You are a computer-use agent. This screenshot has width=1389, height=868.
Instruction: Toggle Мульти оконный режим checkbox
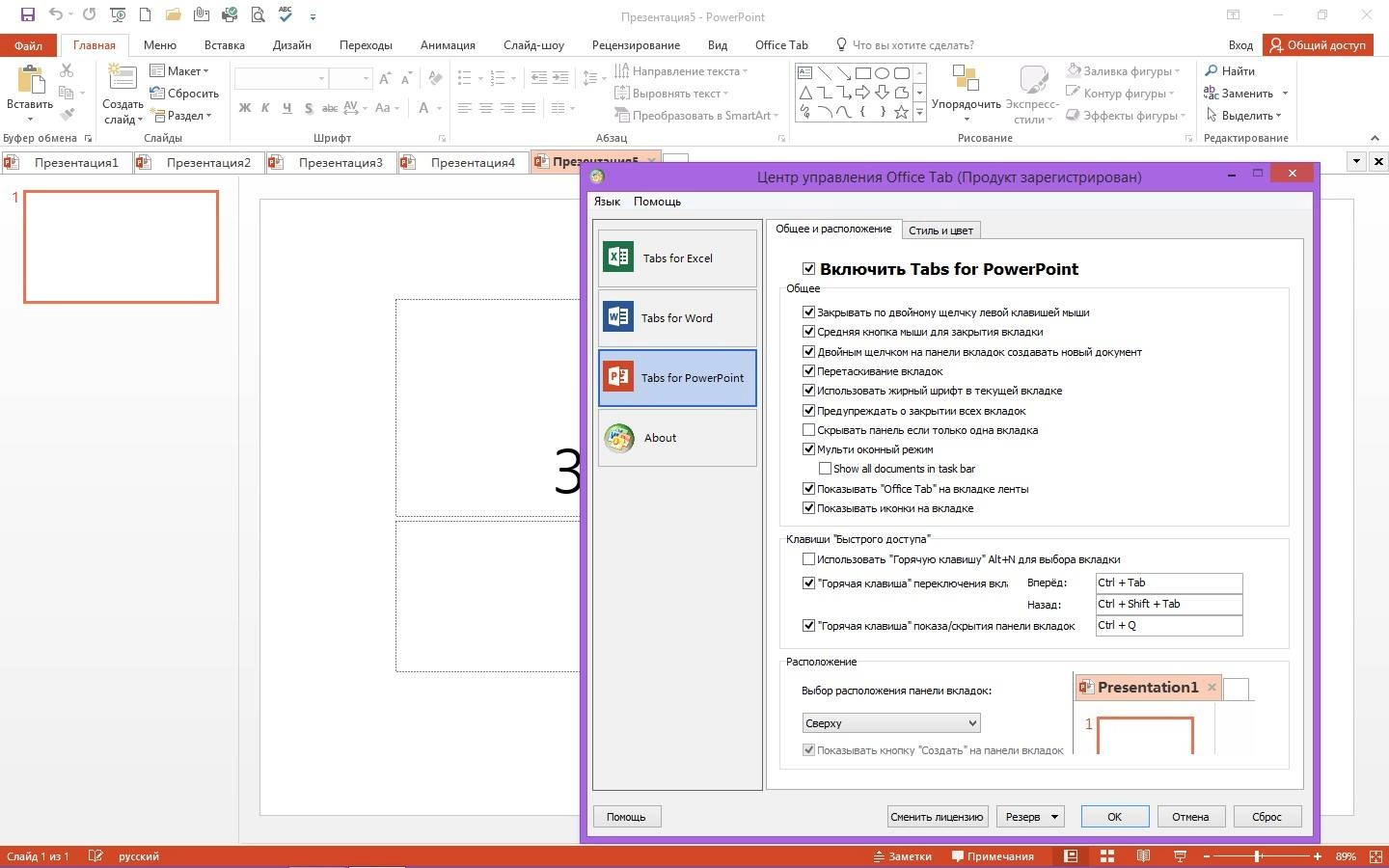[x=809, y=449]
